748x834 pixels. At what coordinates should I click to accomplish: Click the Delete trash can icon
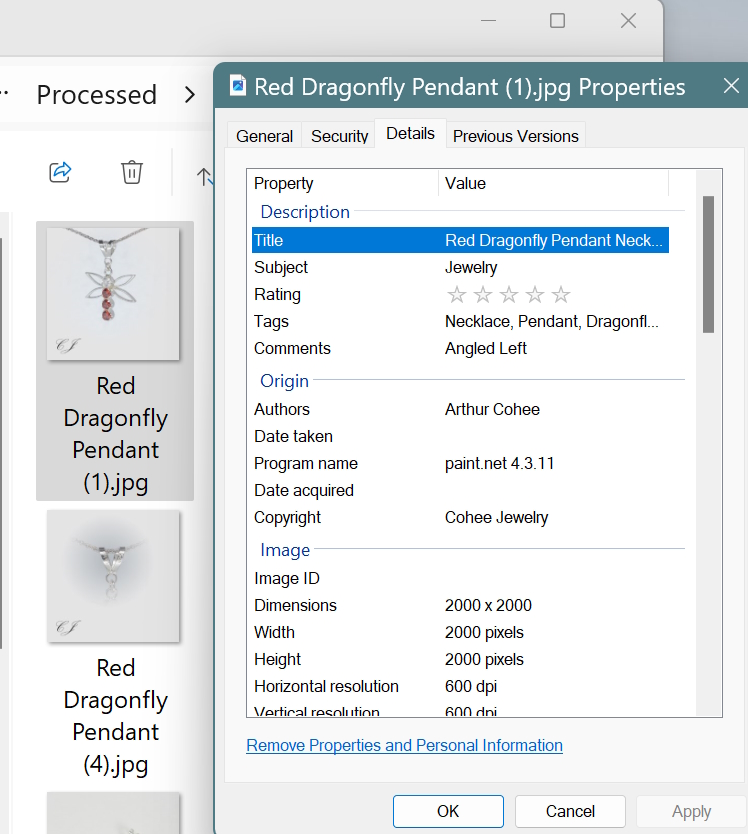132,172
